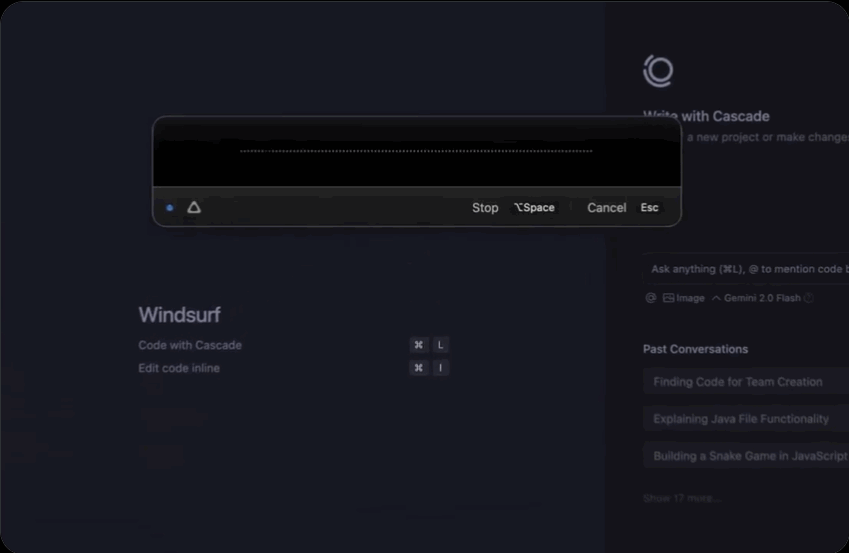The height and width of the screenshot is (553, 849).
Task: Click the Command key badge beside I
Action: (x=419, y=368)
